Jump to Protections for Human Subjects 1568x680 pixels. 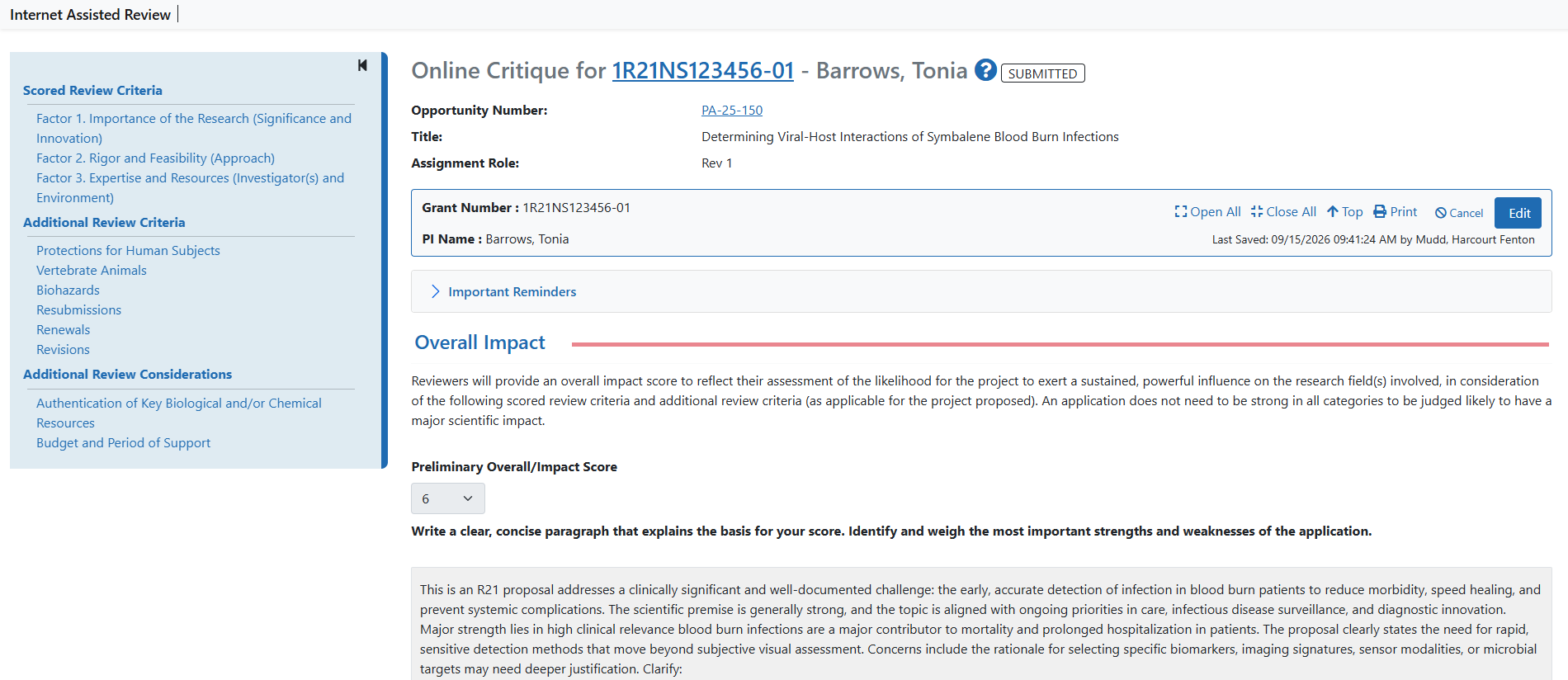pyautogui.click(x=128, y=251)
